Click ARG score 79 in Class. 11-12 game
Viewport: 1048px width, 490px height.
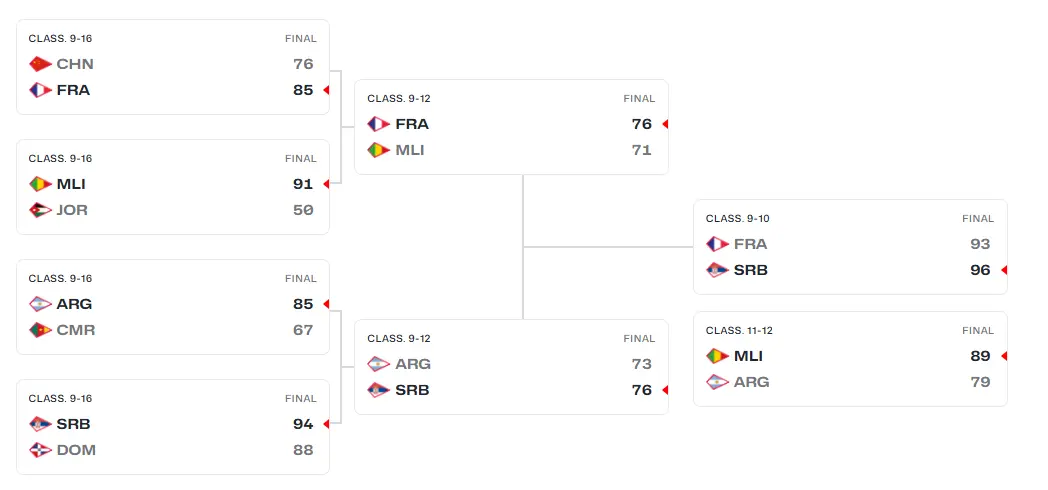click(980, 382)
